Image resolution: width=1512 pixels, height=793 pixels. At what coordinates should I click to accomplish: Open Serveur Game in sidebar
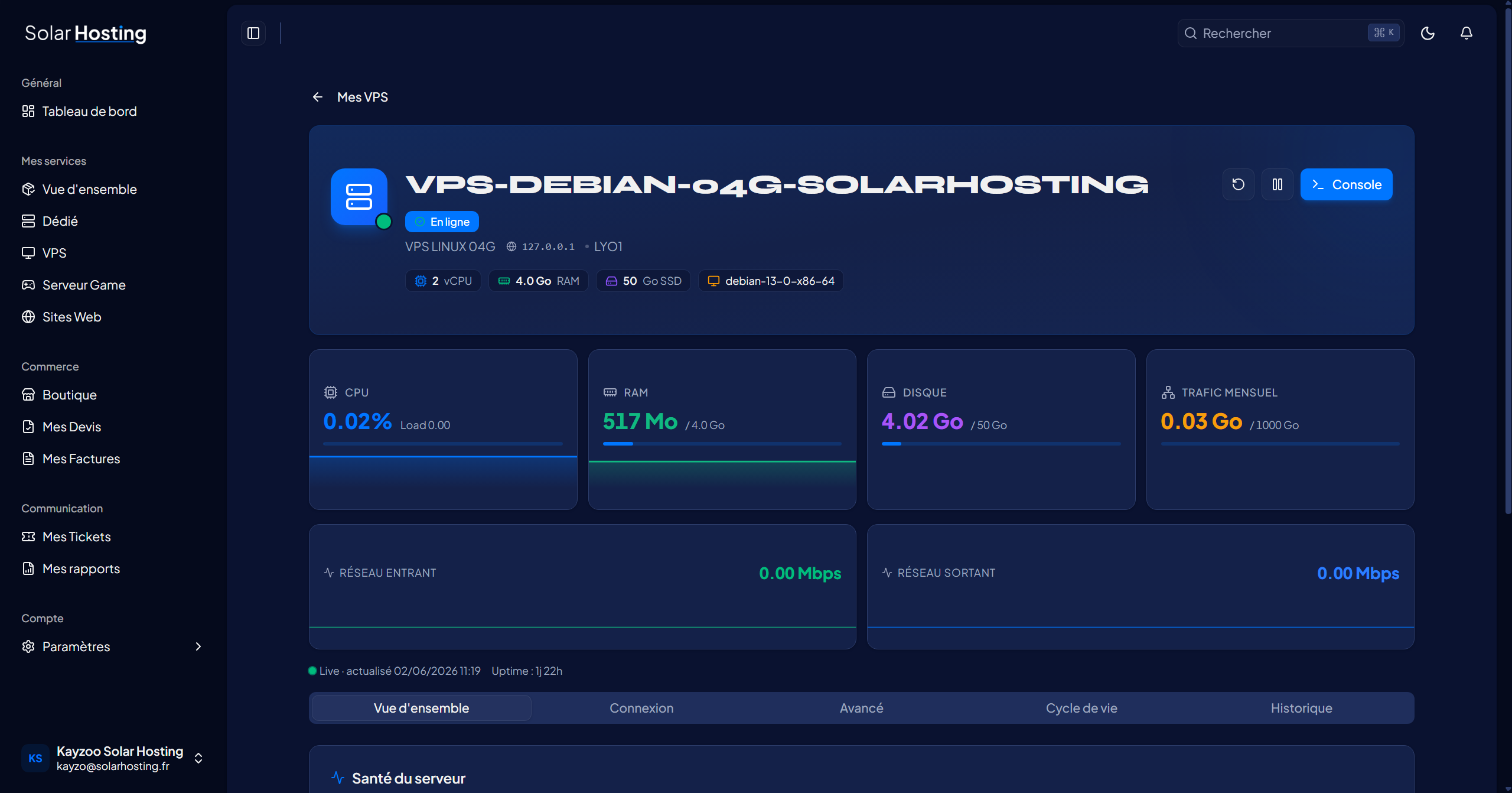[x=113, y=285]
